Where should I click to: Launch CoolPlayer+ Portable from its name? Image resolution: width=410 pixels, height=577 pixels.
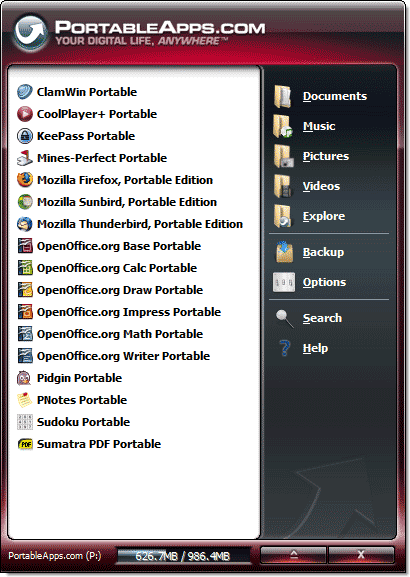(97, 114)
